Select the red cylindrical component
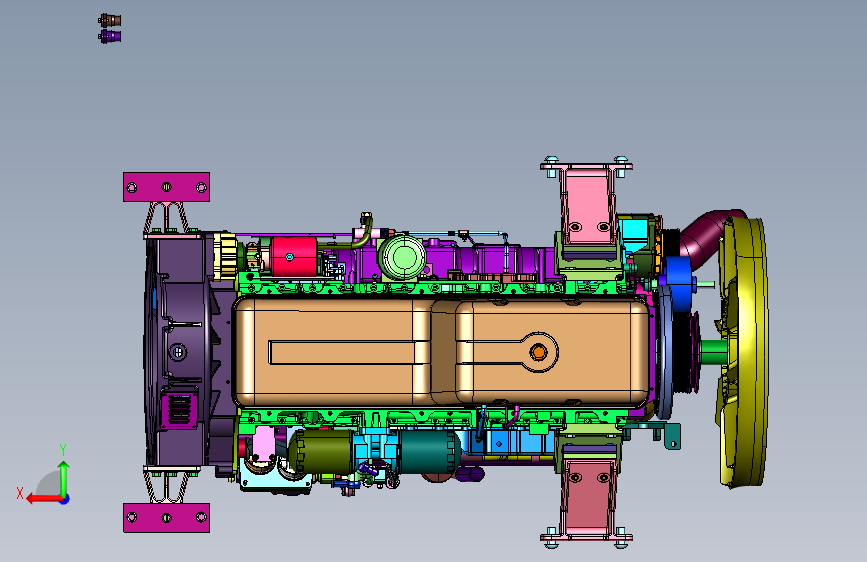The image size is (867, 562). tap(293, 257)
